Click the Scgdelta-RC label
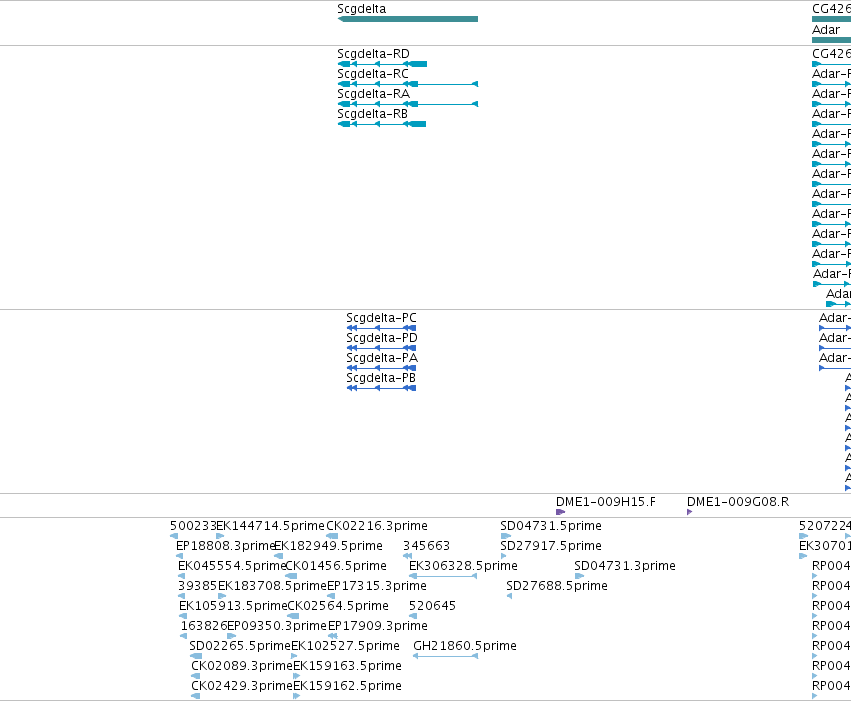 click(373, 74)
